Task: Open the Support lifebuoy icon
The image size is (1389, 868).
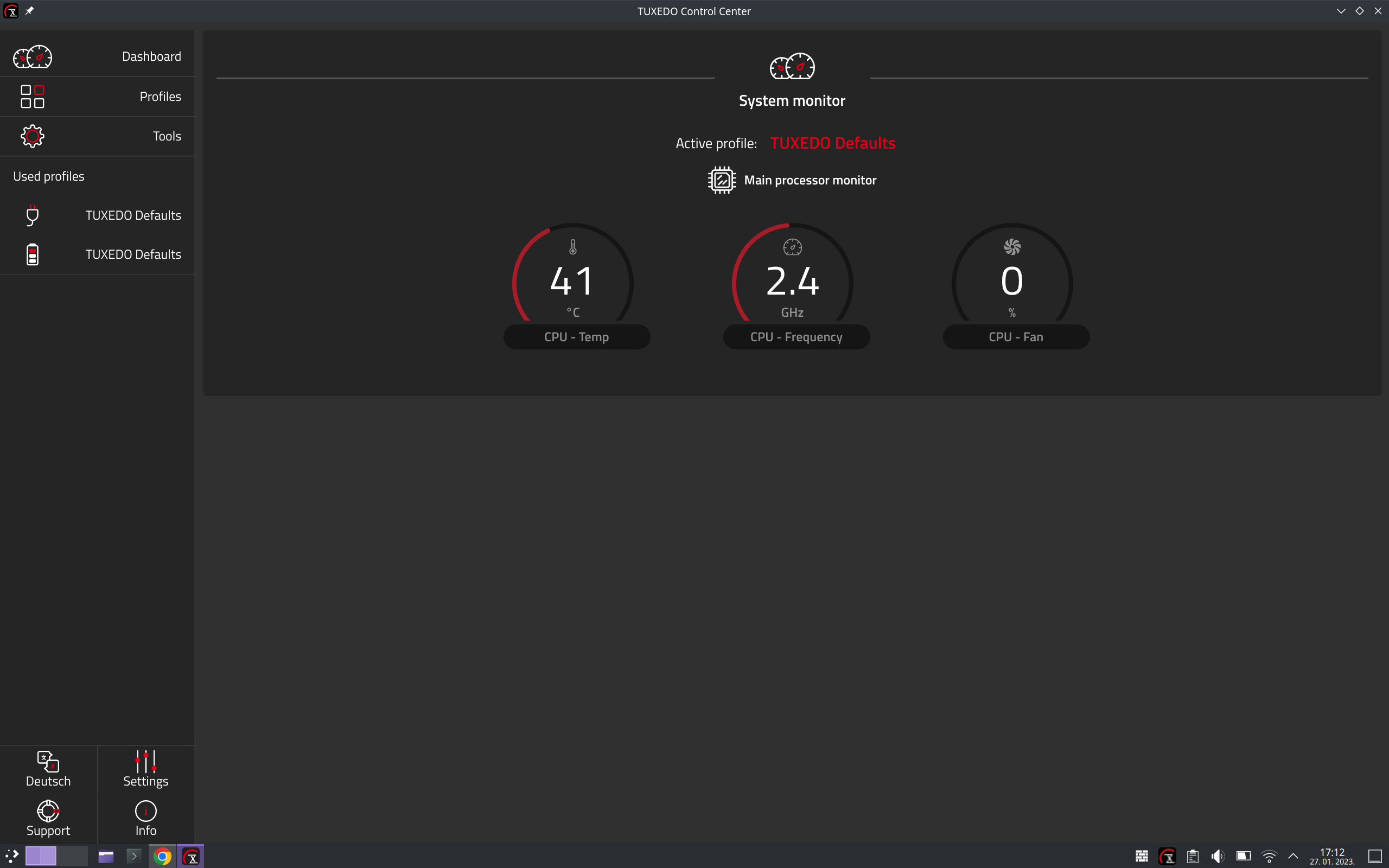Action: (x=48, y=811)
